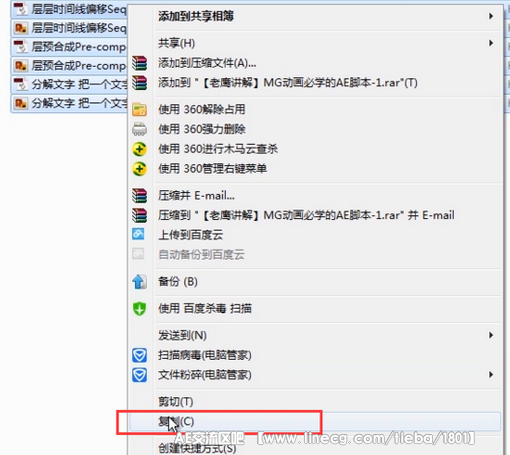Expand the 添加到共享相簿 submenu arrow
This screenshot has height=455, width=510.
point(491,16)
